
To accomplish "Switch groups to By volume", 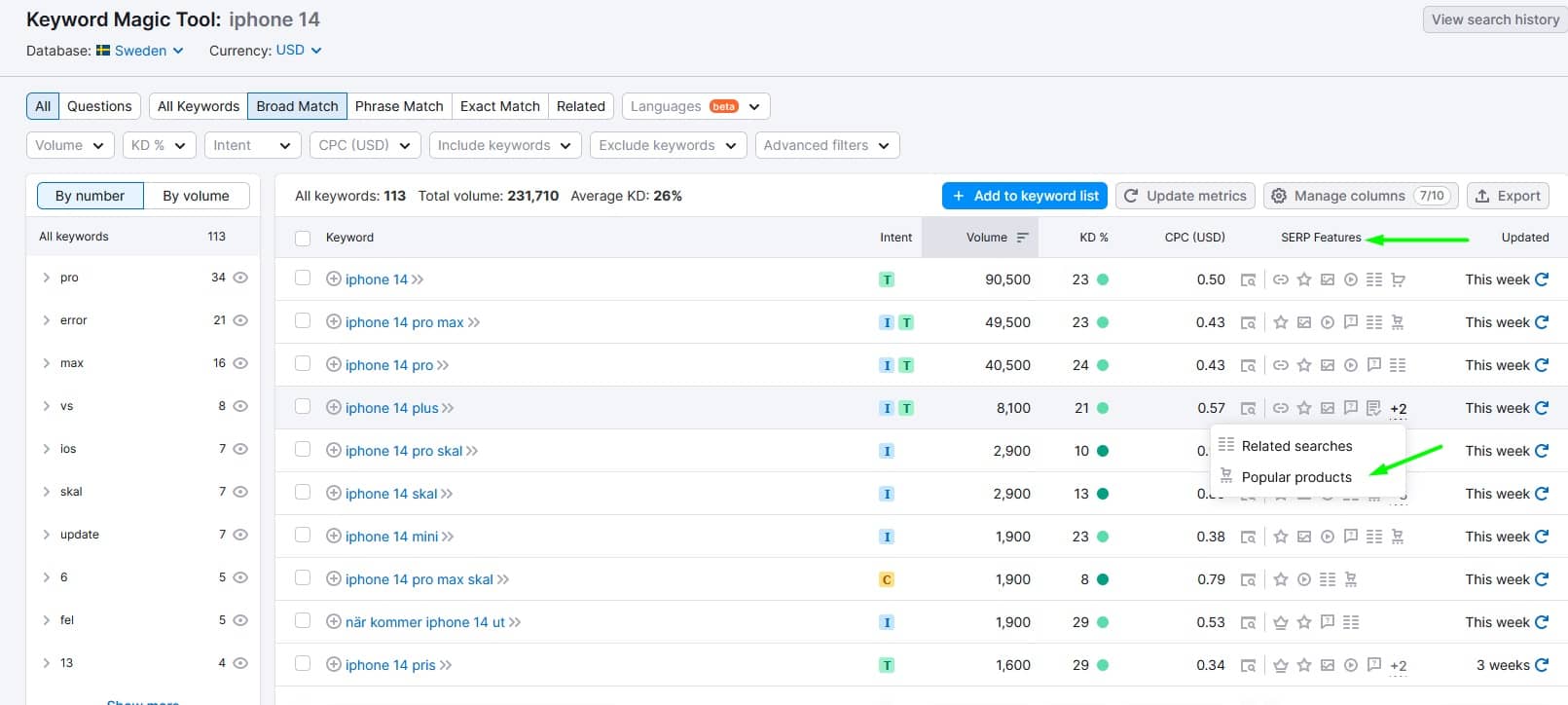I will point(197,196).
